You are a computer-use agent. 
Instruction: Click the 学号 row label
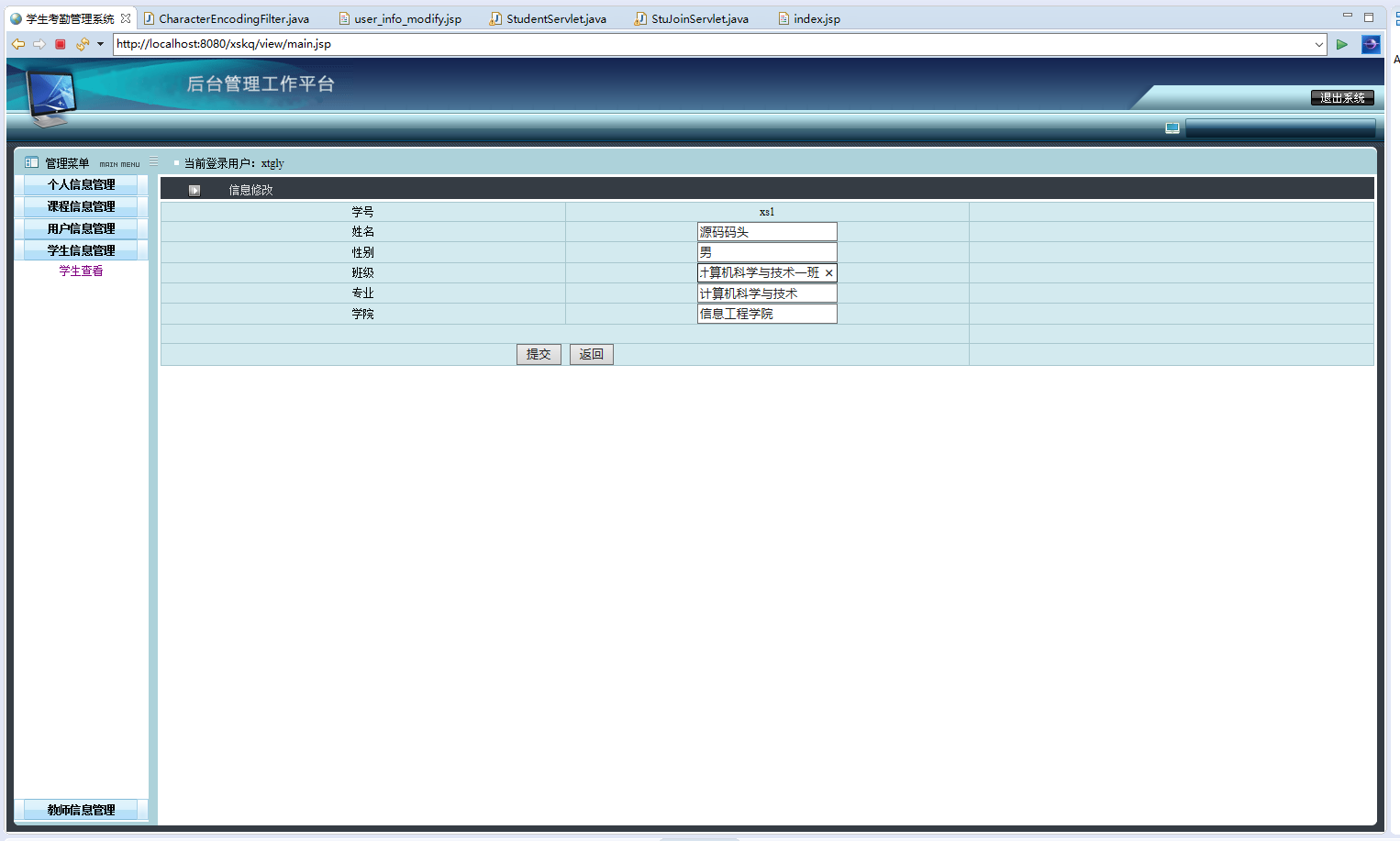coord(362,212)
